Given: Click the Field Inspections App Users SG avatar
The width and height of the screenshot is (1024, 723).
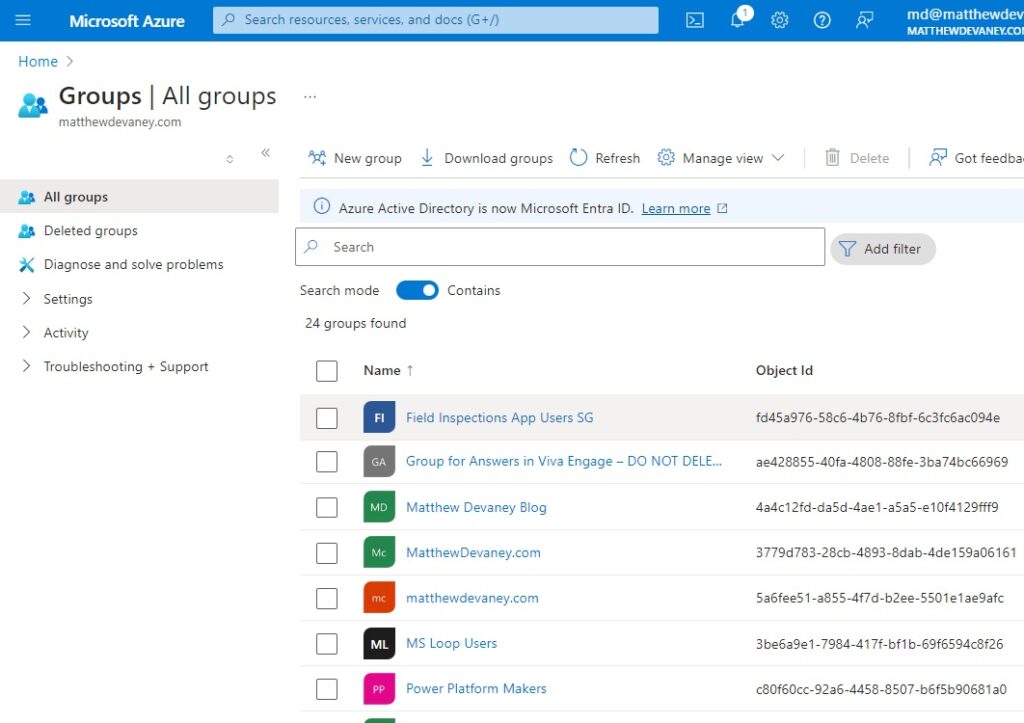Looking at the screenshot, I should click(379, 417).
